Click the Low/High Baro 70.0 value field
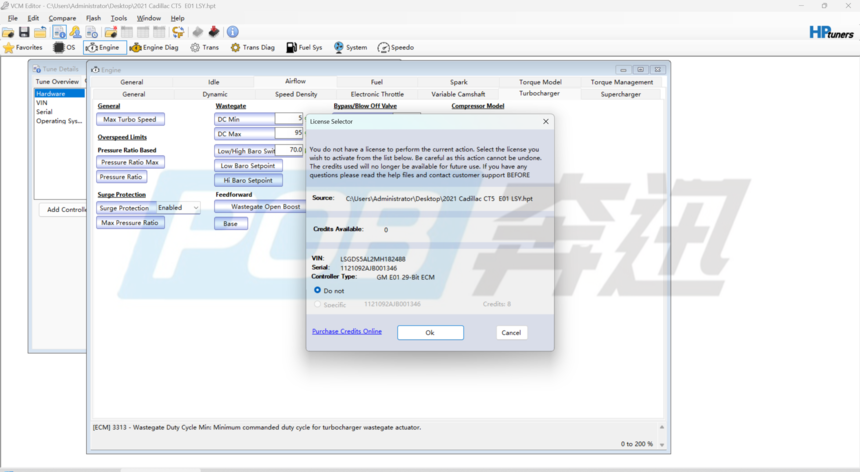Image resolution: width=860 pixels, height=472 pixels. tap(288, 150)
